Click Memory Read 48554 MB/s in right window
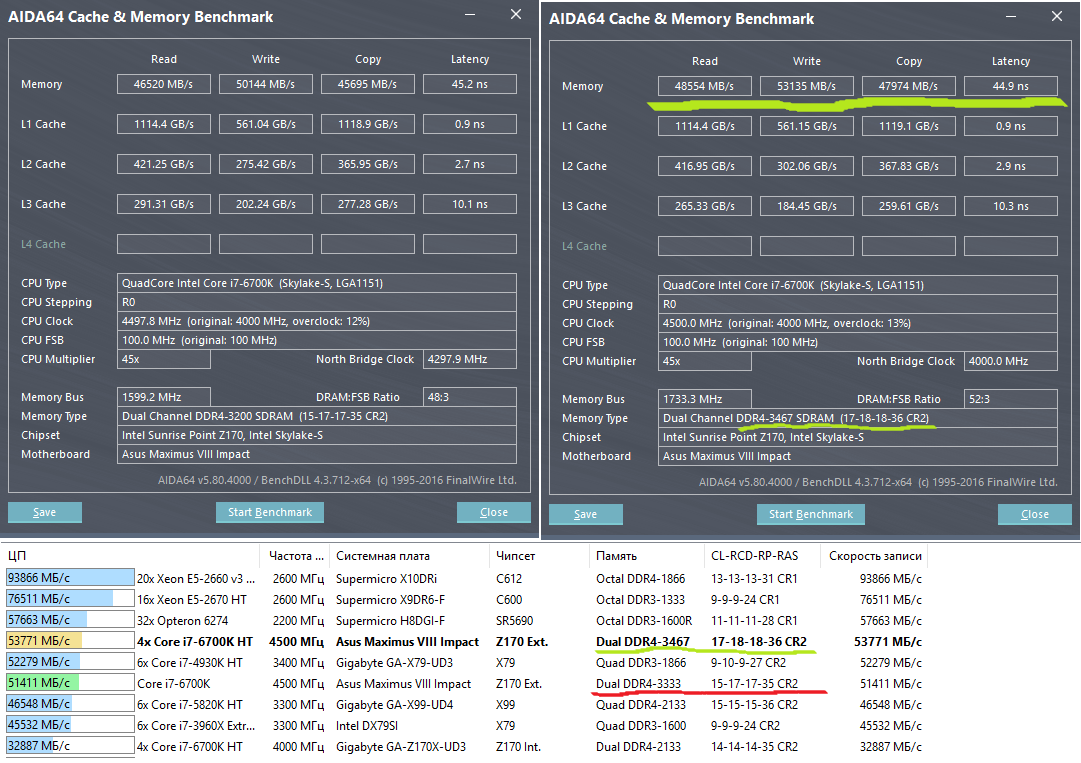1081x763 pixels. (705, 86)
